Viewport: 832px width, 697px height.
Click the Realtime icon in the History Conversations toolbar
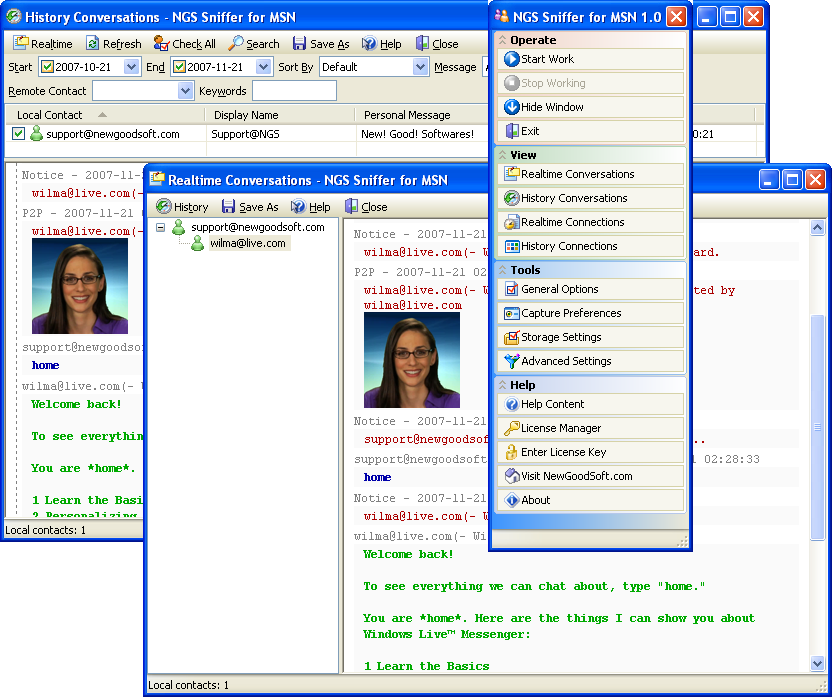21,43
